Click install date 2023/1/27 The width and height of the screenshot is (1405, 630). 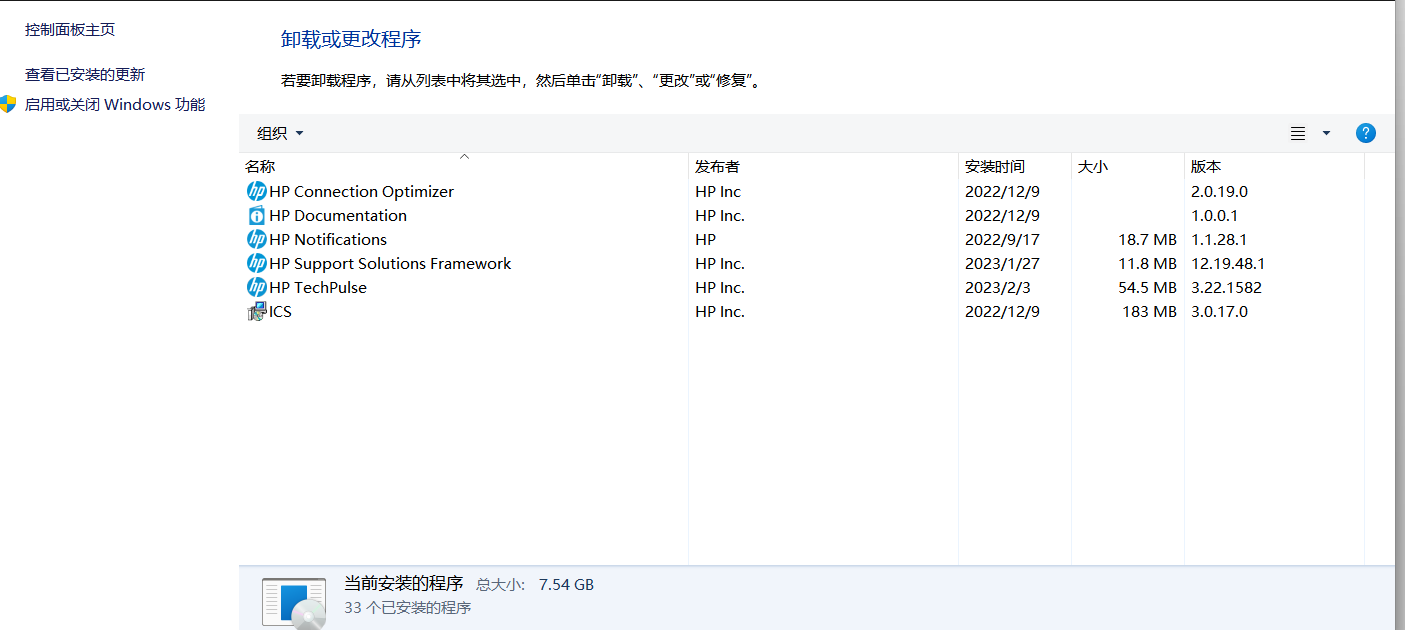(x=1002, y=263)
